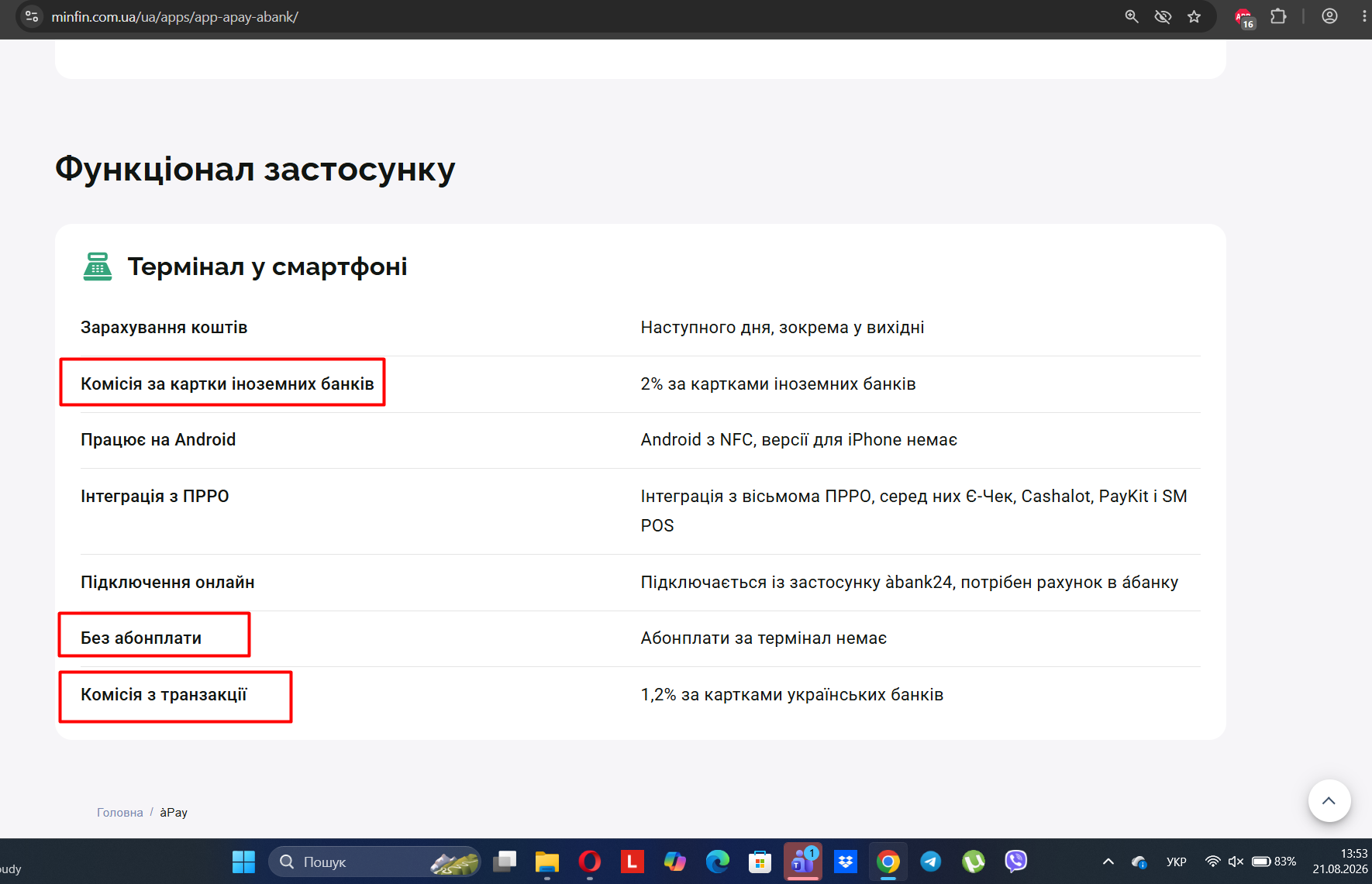The width and height of the screenshot is (1372, 884).
Task: Launch Opera browser from the taskbar
Action: click(590, 862)
